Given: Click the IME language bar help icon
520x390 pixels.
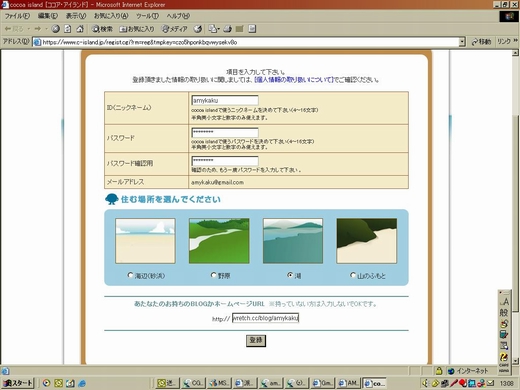Looking at the screenshot, I should click(x=504, y=357).
